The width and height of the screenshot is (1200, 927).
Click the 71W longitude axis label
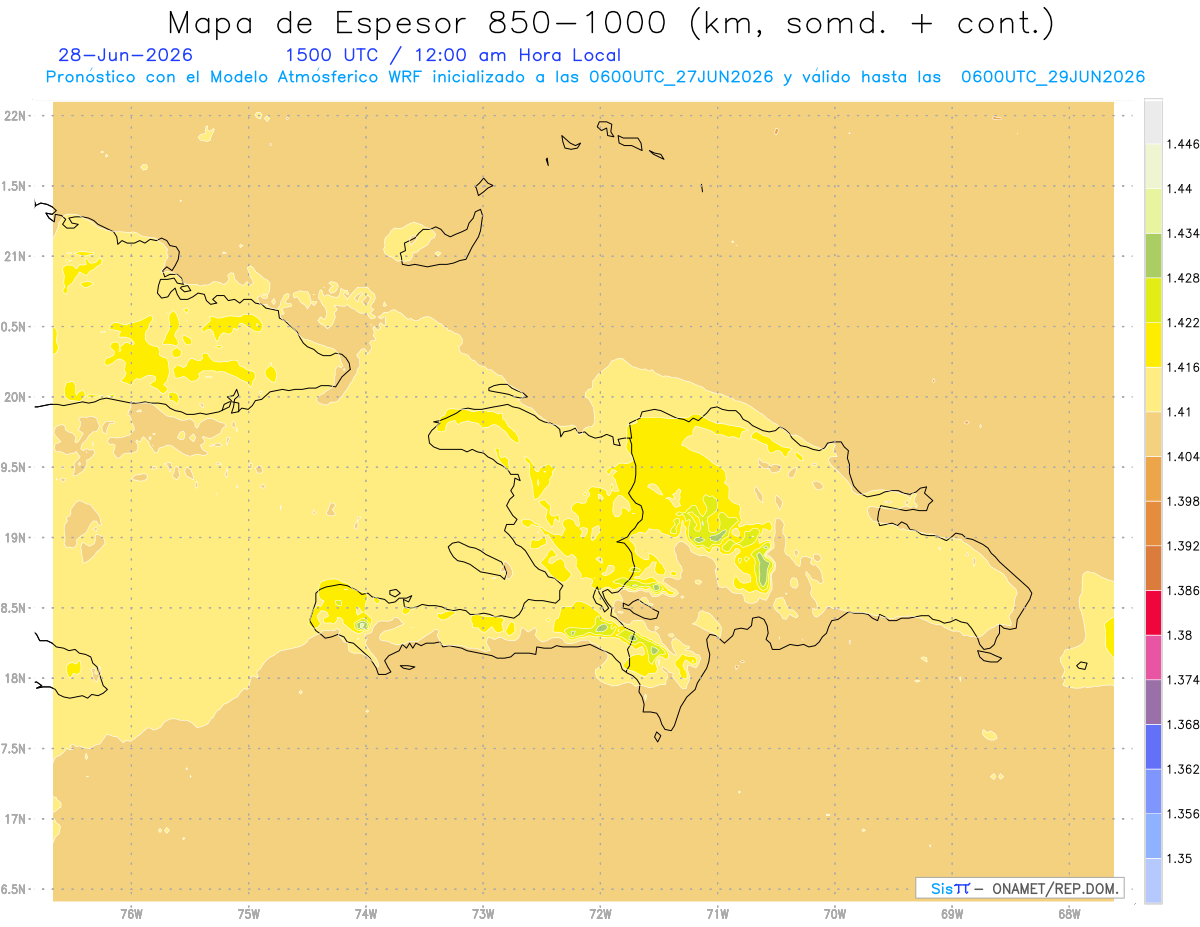717,913
